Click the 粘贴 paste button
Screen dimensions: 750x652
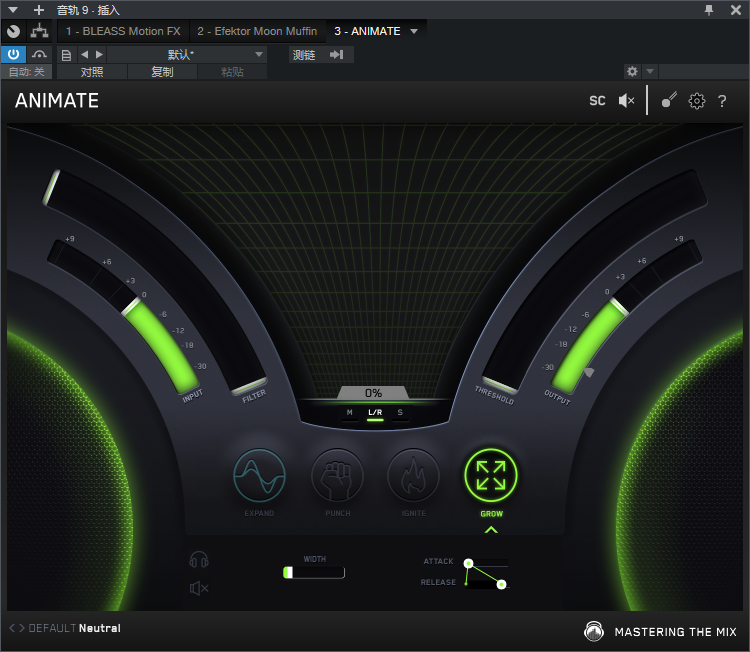(232, 72)
